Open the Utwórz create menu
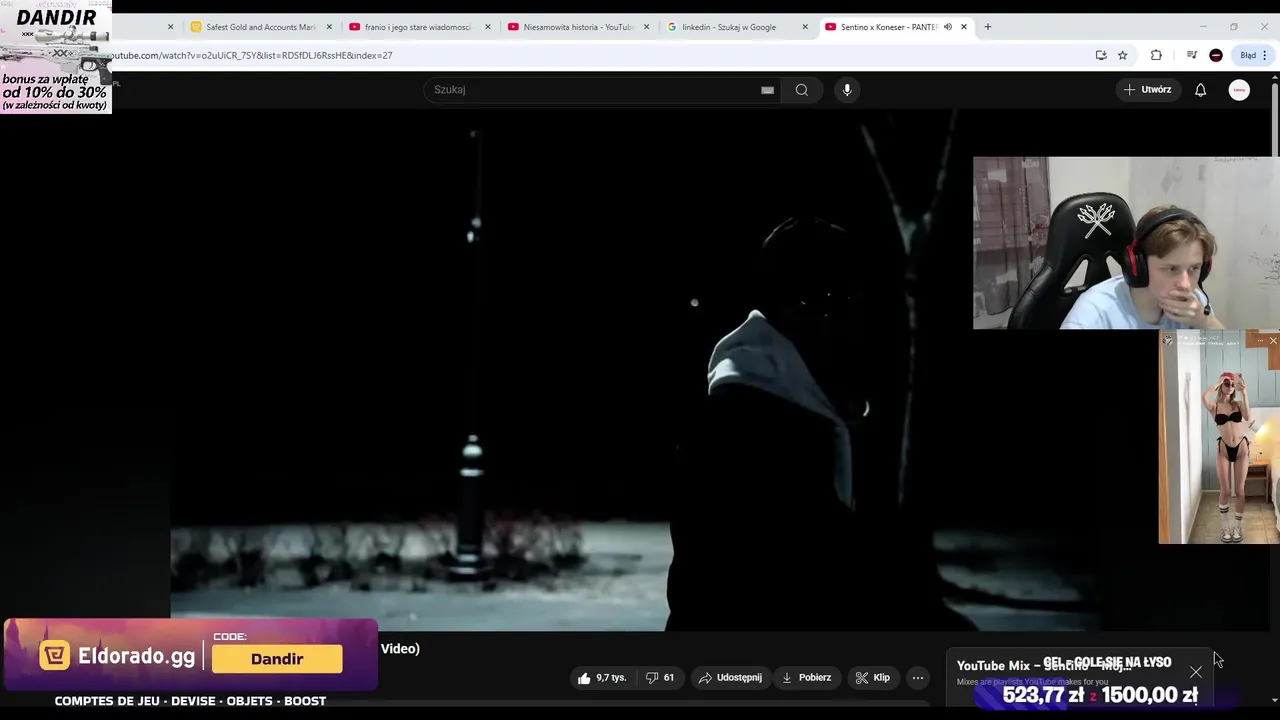 tap(1147, 90)
